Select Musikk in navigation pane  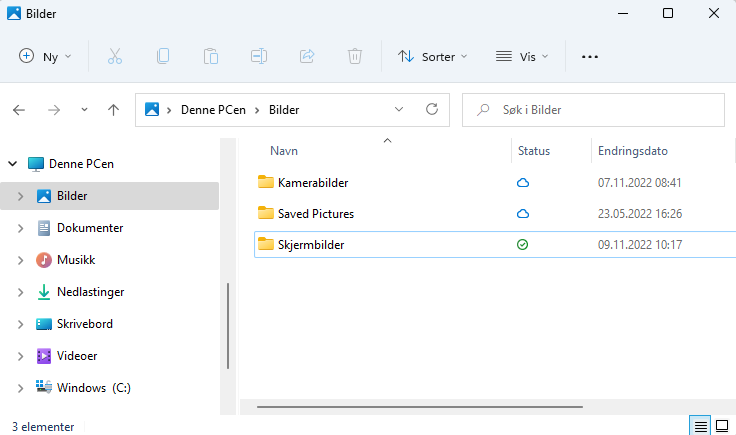76,260
